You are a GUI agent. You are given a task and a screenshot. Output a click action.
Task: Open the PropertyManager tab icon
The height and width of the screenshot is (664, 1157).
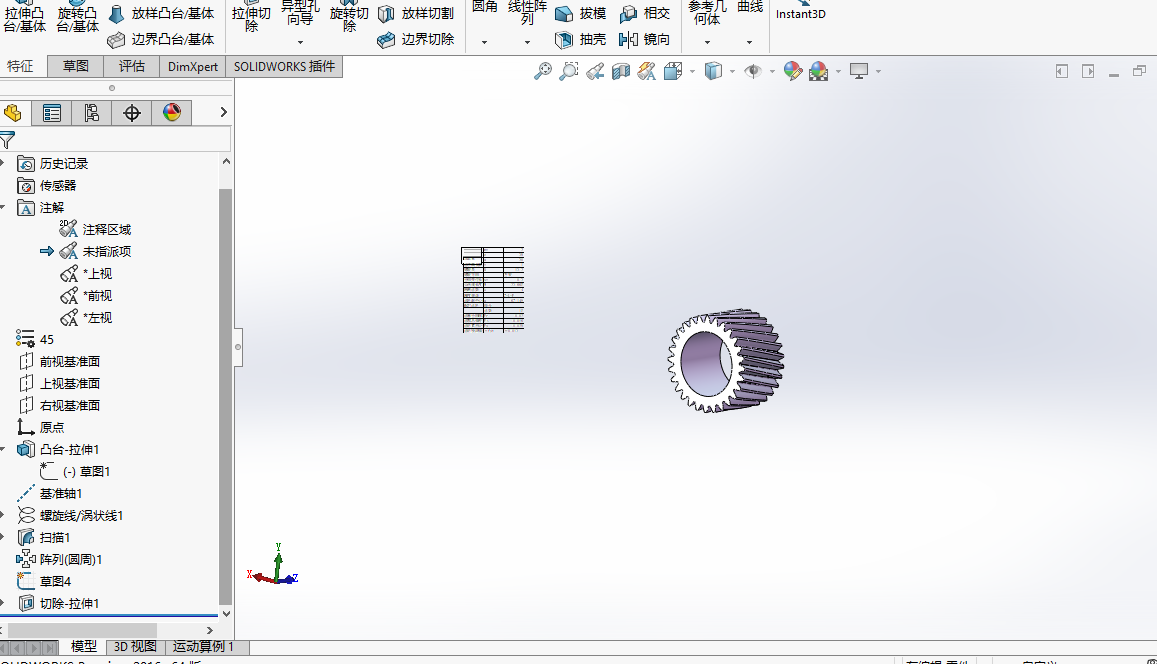tap(52, 113)
